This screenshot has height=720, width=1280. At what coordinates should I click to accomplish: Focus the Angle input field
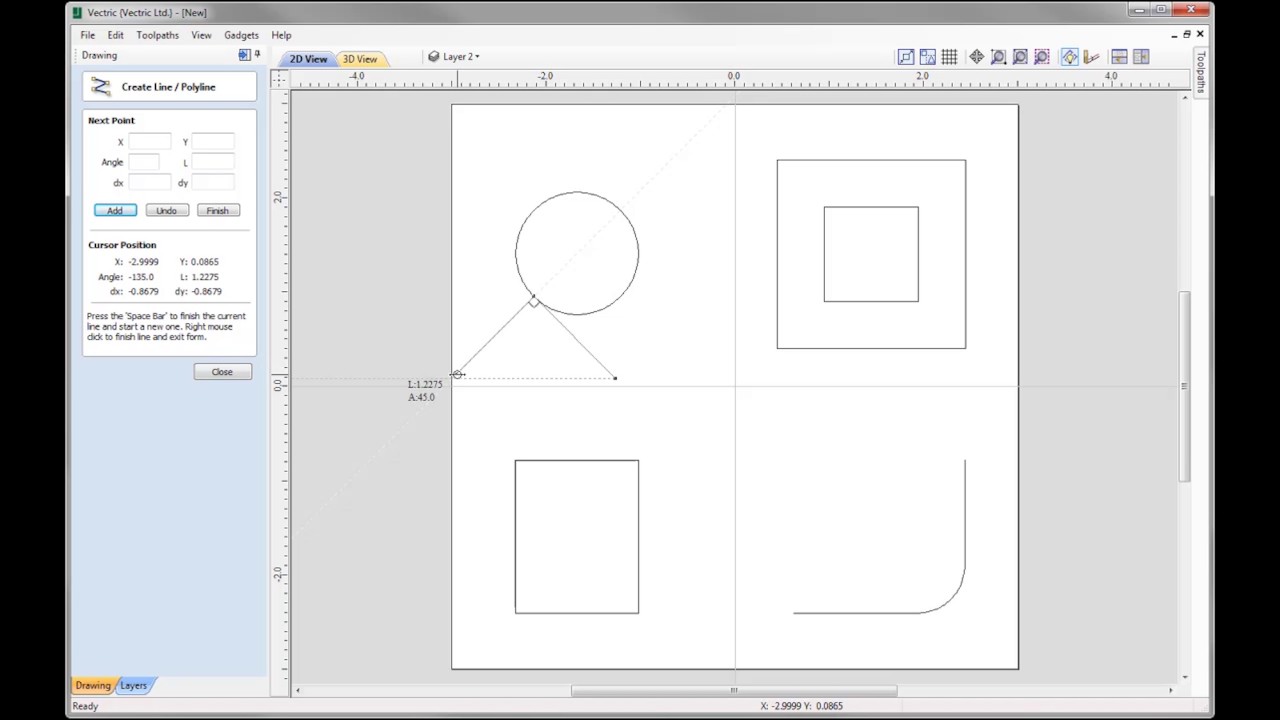144,162
